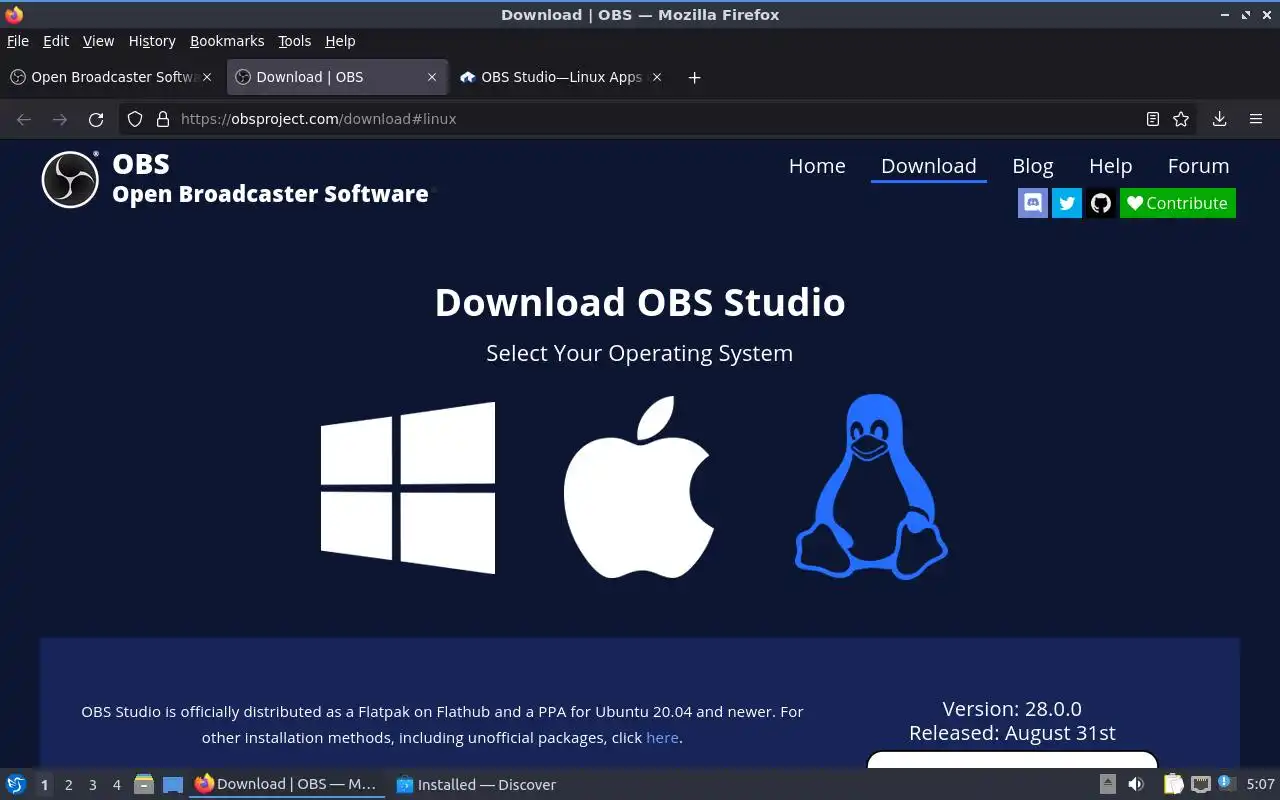Click the OBS circular logo
Viewport: 1280px width, 800px height.
(70, 180)
